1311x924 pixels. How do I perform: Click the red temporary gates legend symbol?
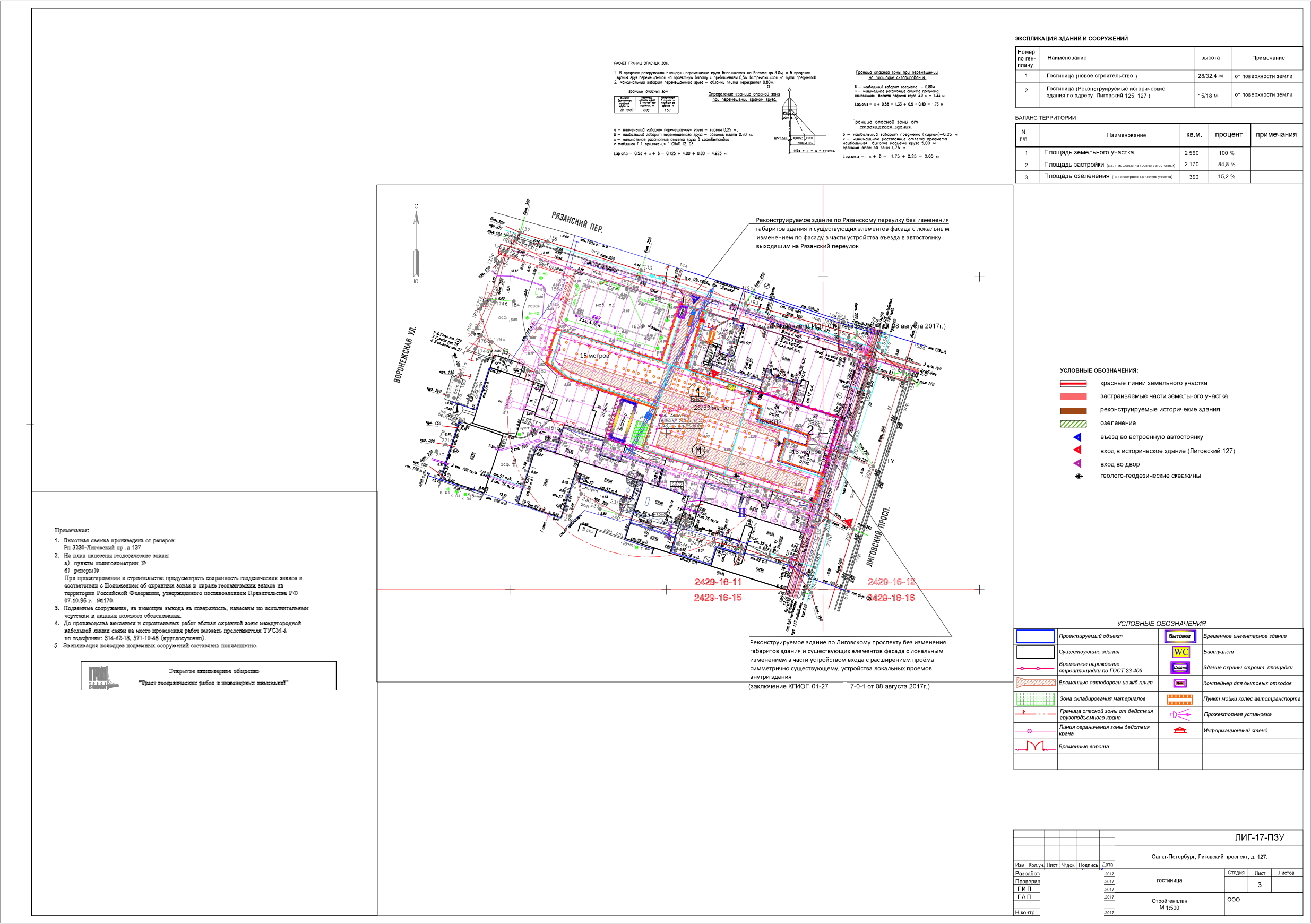click(x=1034, y=746)
